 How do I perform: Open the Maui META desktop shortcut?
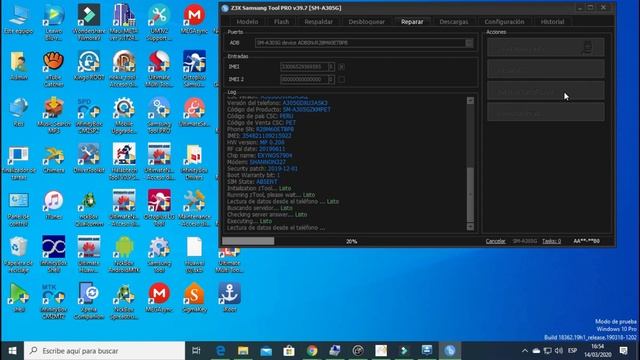point(124,22)
